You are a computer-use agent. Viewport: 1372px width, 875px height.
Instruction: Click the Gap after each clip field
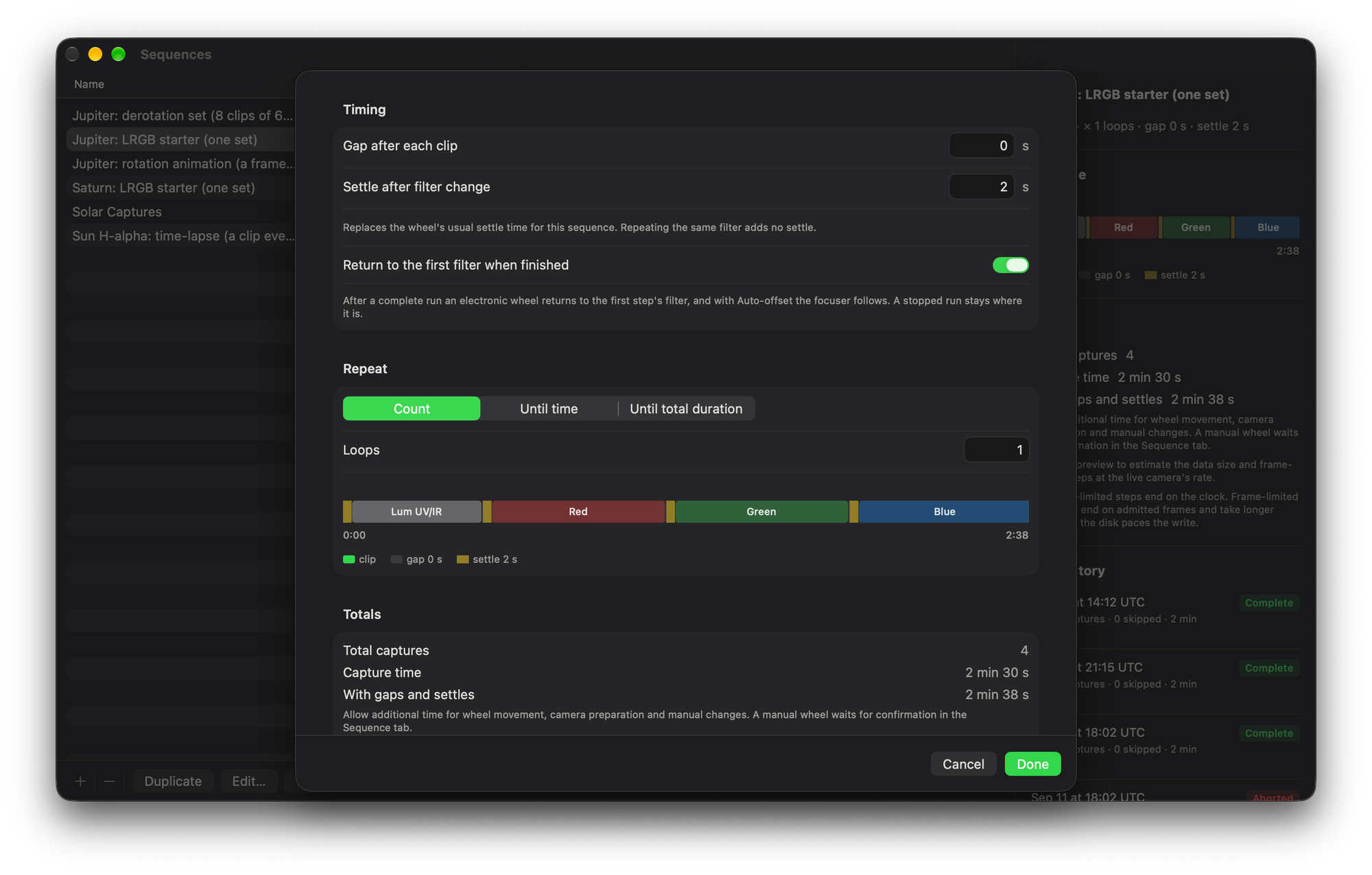[x=982, y=146]
